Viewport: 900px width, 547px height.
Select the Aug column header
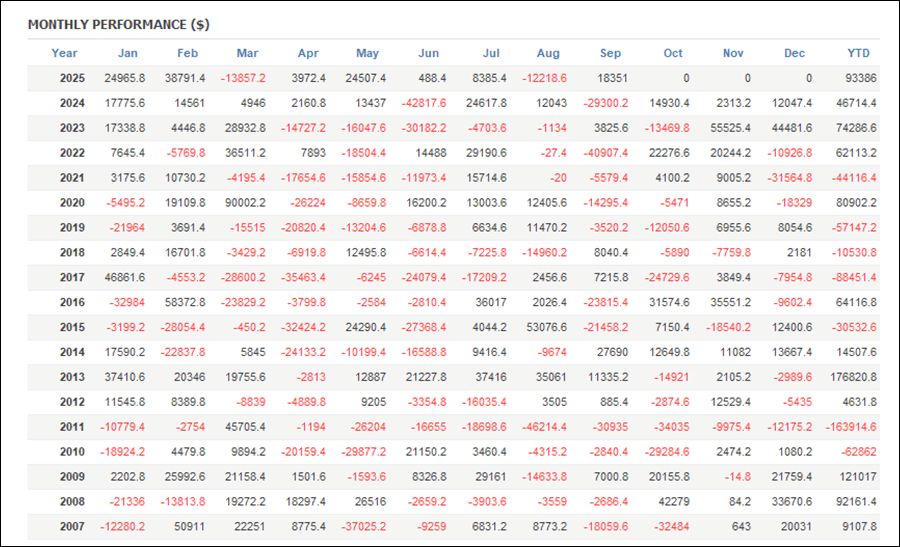tap(548, 53)
